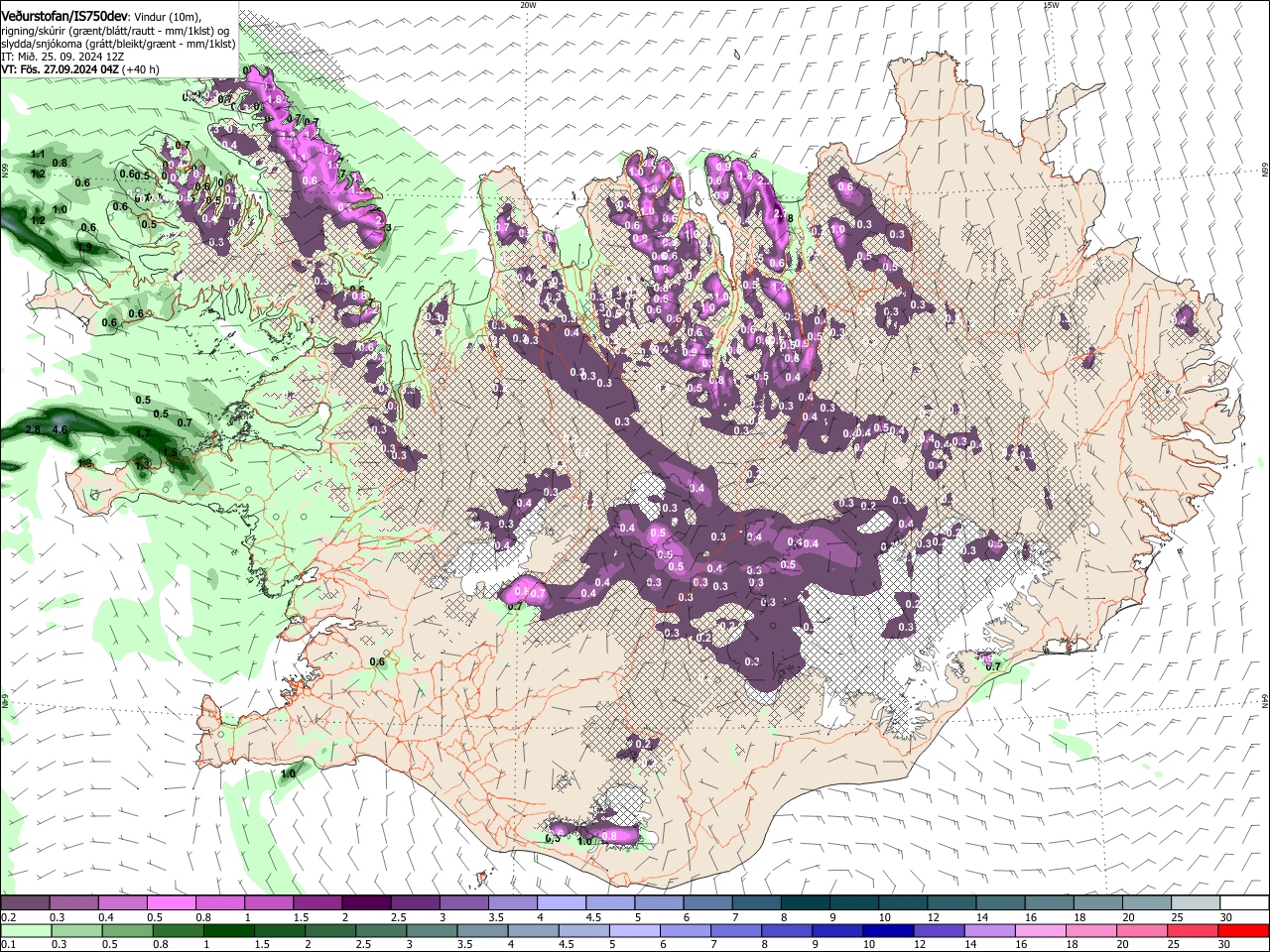Pick the medium green rain swatch between 0.5 and 0.8
Viewport: 1270px width, 952px height.
tap(127, 930)
